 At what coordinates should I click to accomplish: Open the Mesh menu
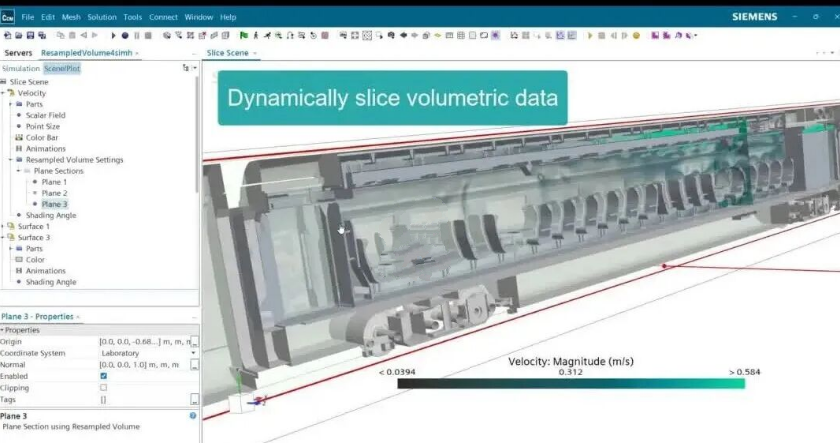point(71,17)
